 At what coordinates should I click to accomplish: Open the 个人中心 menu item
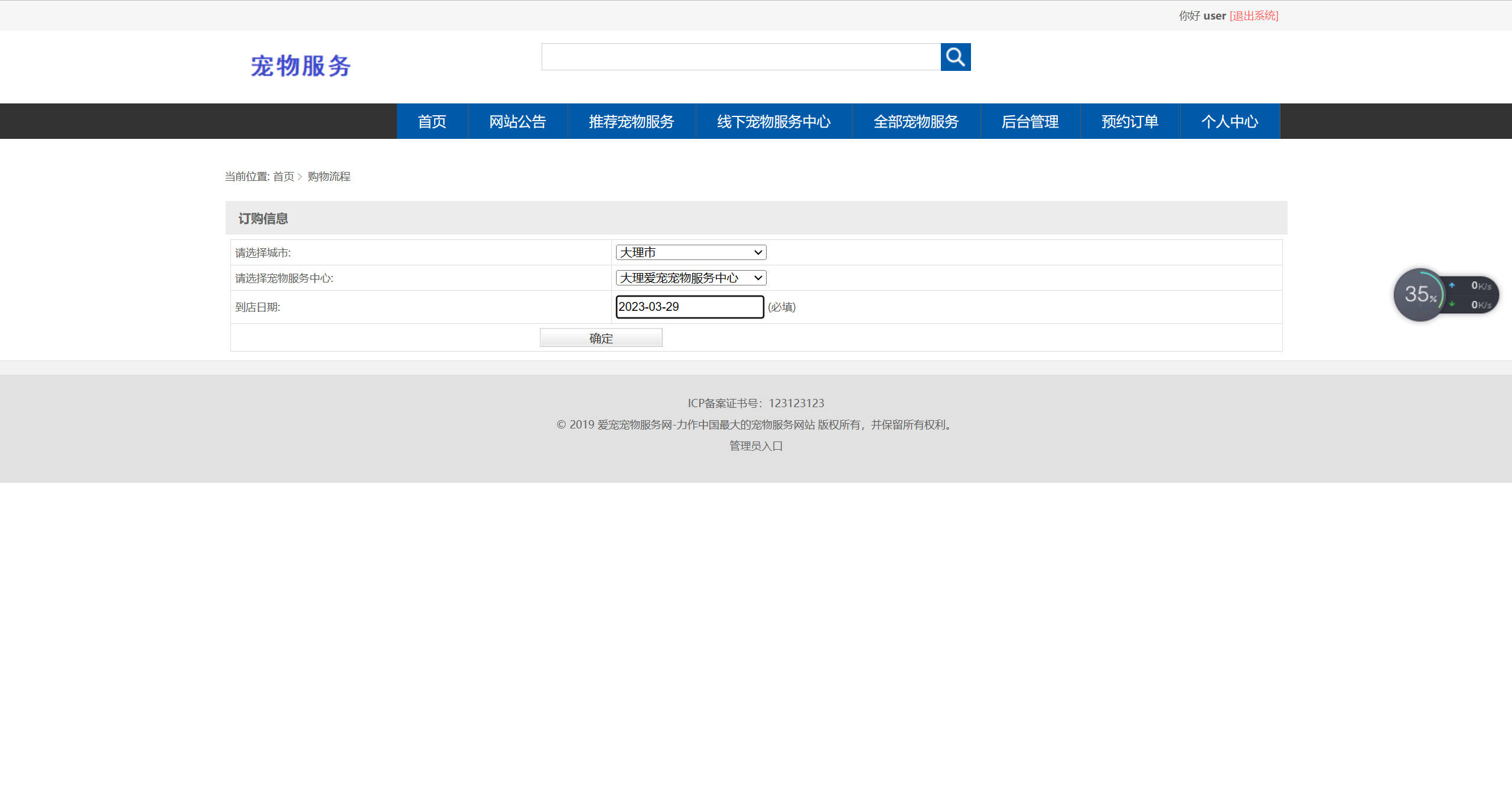click(x=1230, y=121)
